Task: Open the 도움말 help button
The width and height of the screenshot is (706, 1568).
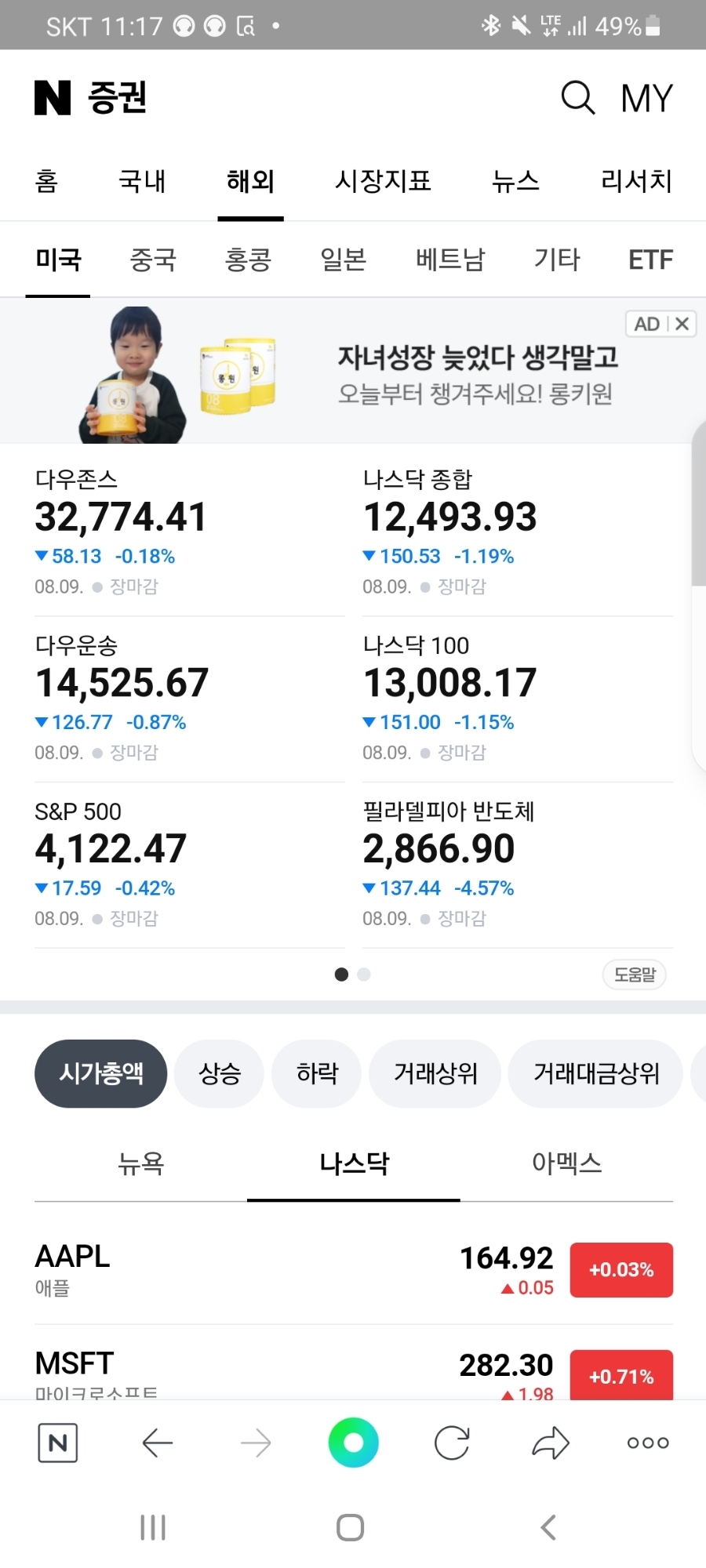Action: tap(635, 975)
